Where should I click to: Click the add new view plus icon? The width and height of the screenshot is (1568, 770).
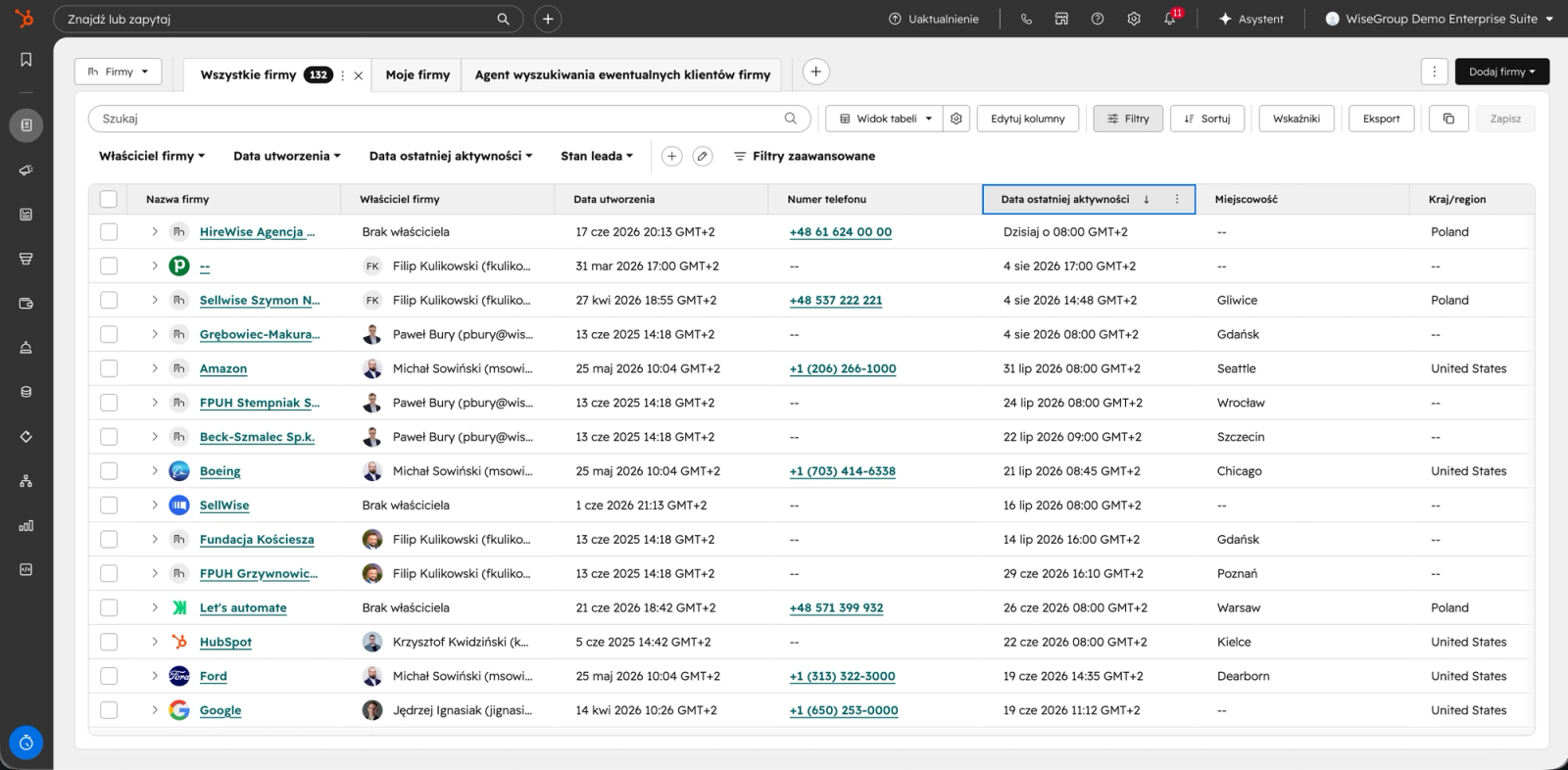pos(815,72)
